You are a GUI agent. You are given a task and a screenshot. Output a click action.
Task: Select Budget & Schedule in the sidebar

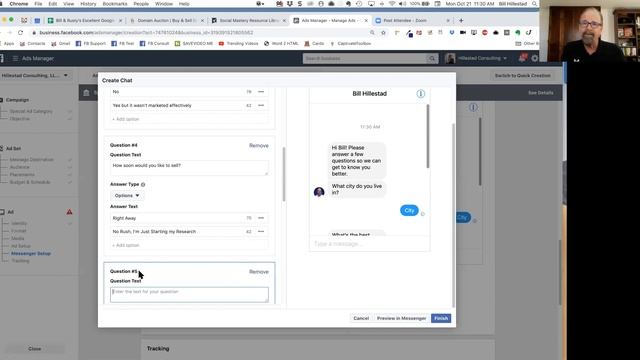pyautogui.click(x=30, y=182)
